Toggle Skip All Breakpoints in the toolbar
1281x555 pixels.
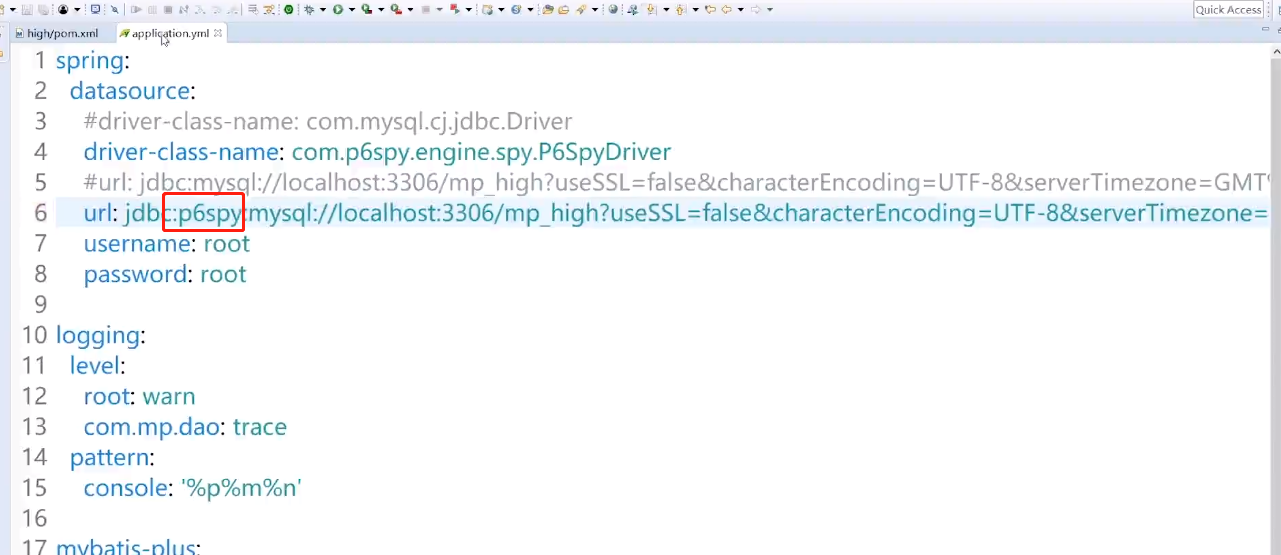115,10
